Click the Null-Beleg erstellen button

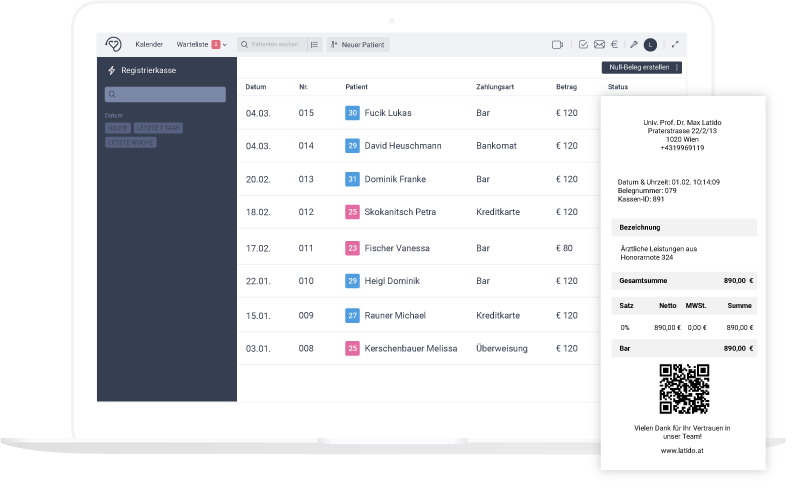coord(637,68)
